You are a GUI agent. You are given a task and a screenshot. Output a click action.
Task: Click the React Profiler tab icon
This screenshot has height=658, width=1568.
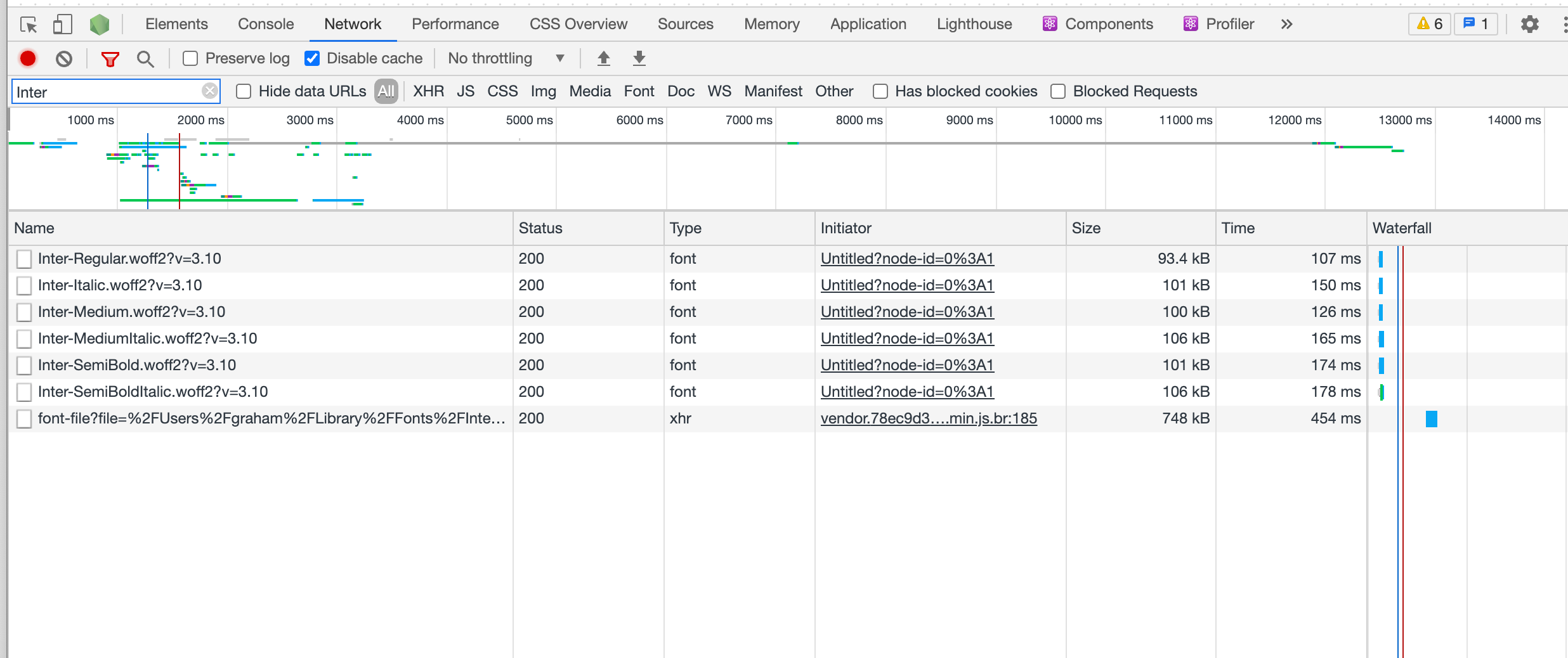1191,24
